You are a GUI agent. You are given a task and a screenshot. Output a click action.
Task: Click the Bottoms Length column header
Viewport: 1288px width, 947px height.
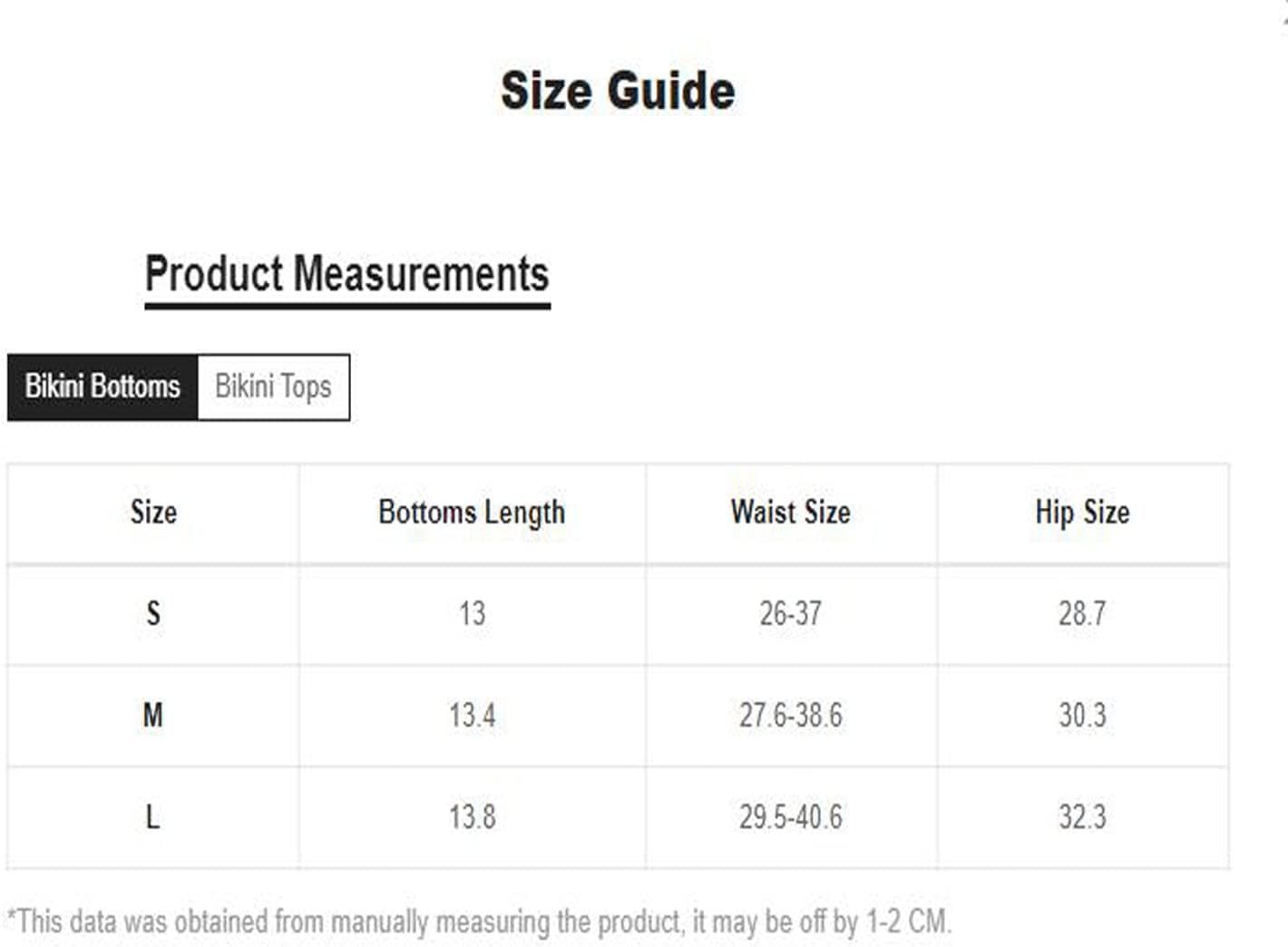click(472, 513)
